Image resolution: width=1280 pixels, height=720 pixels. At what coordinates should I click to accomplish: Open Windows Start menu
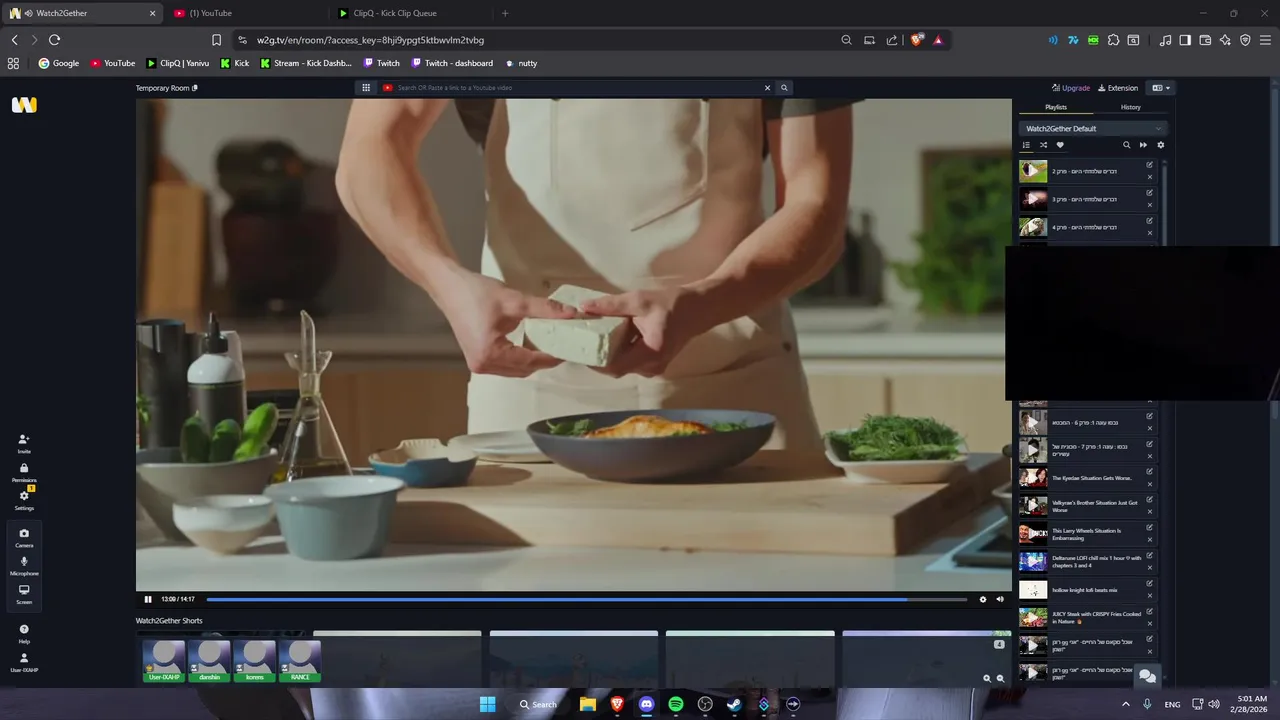coord(487,704)
